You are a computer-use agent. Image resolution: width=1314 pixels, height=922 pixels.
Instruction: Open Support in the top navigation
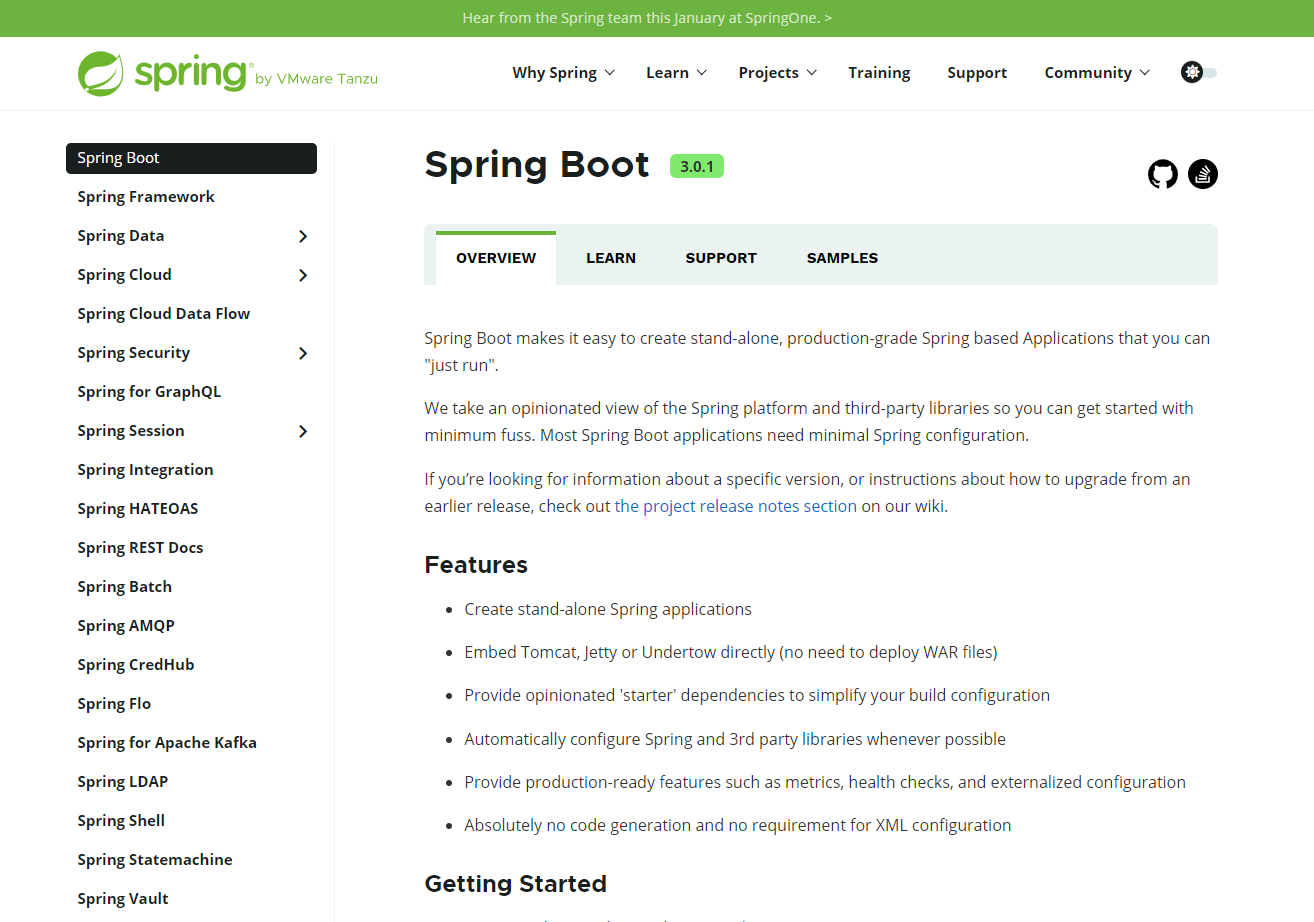977,73
